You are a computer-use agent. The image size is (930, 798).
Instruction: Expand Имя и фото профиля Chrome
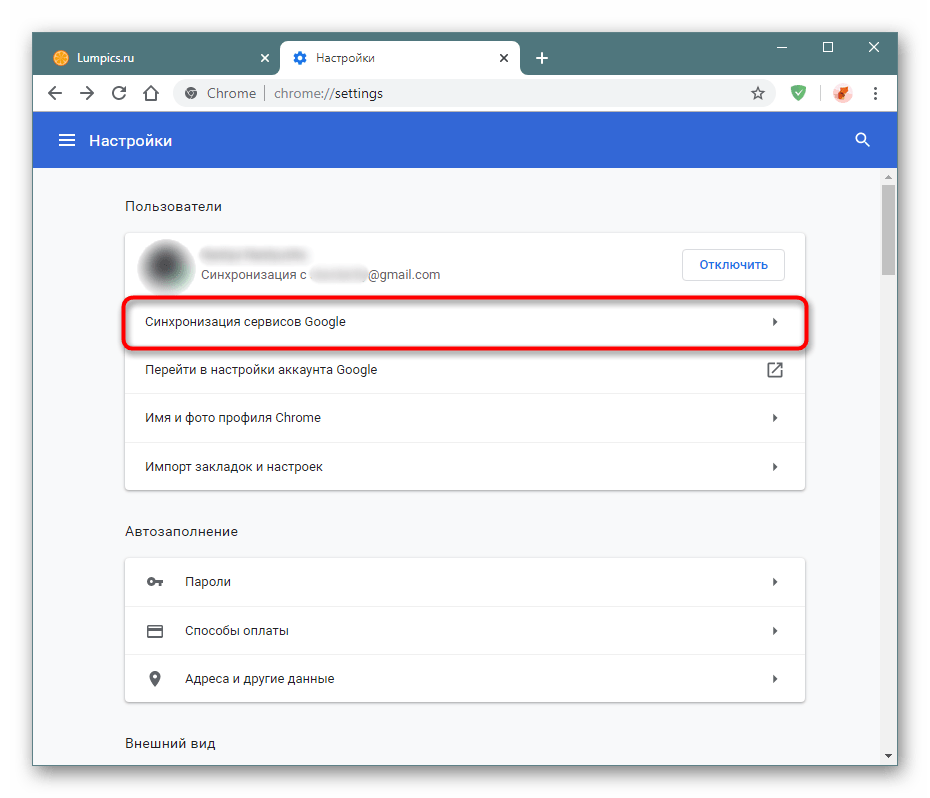click(464, 418)
